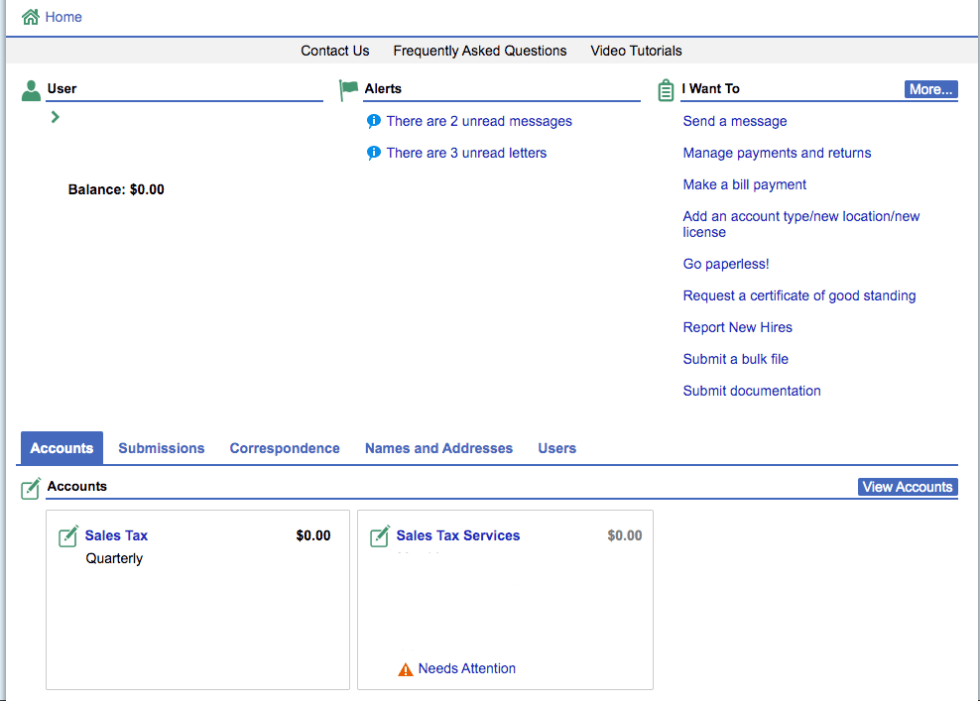Select the Users tab
The image size is (980, 701).
click(557, 448)
